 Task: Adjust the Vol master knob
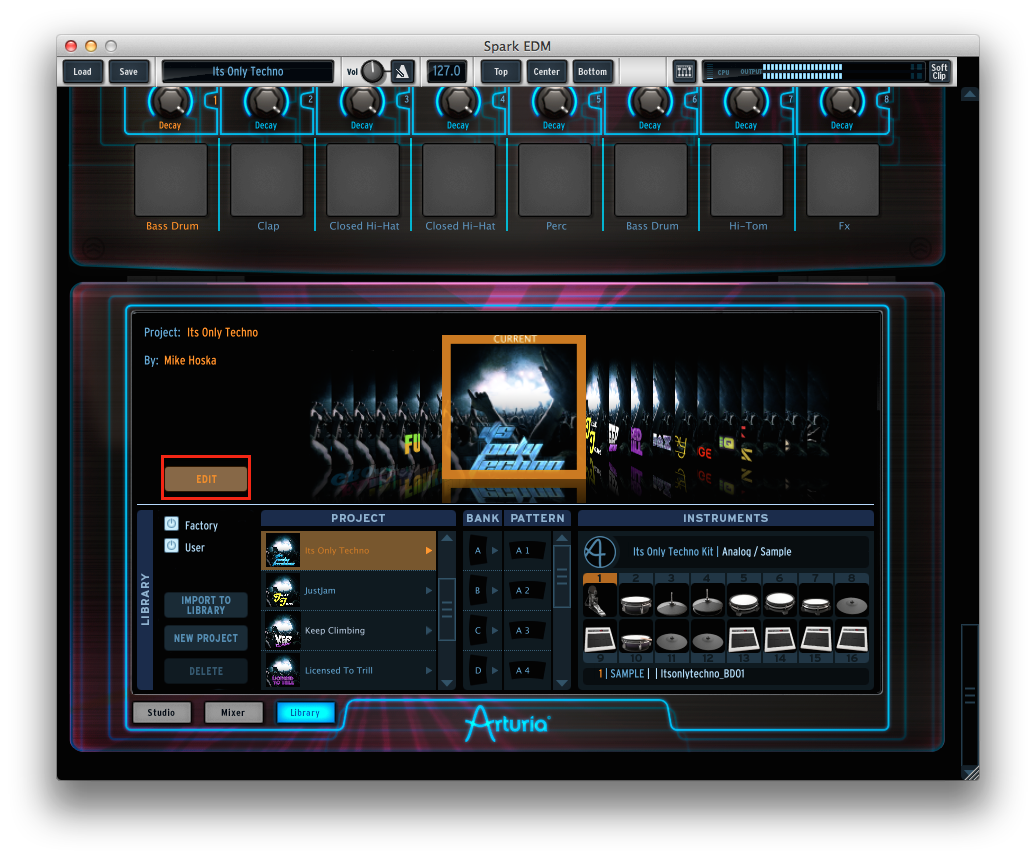pyautogui.click(x=372, y=71)
